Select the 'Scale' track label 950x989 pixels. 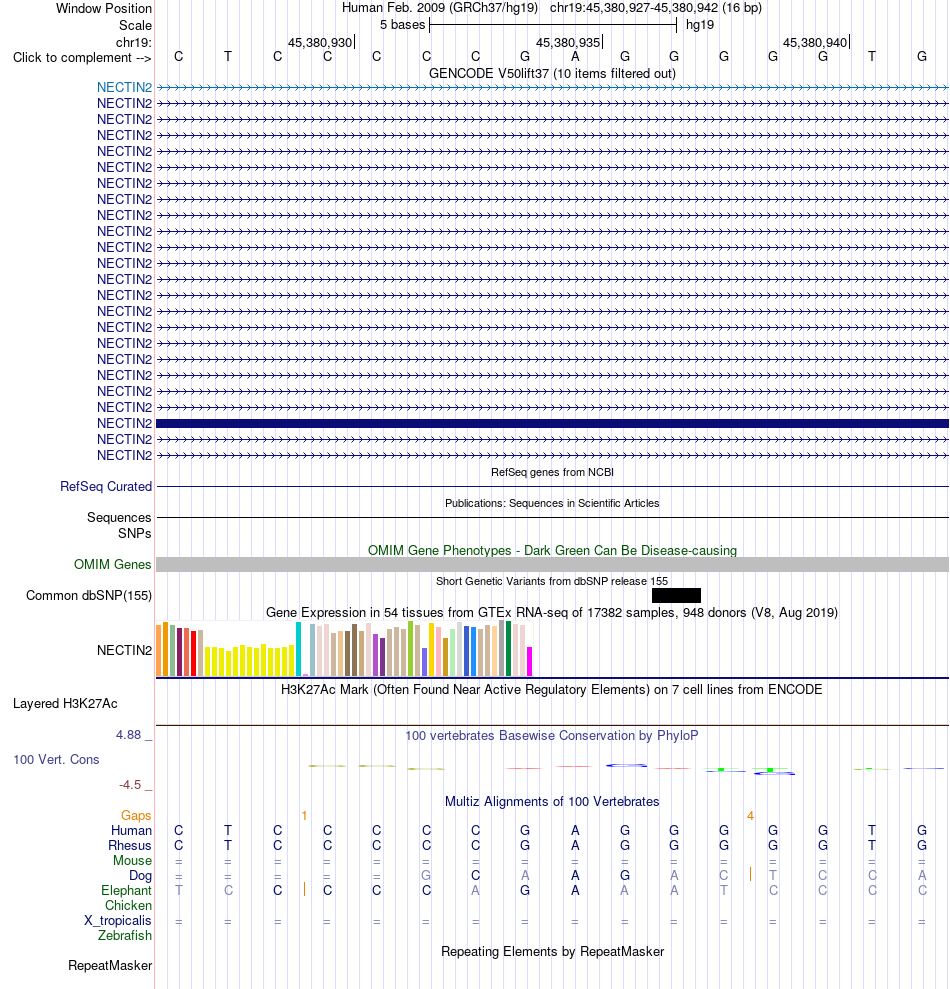click(x=135, y=25)
